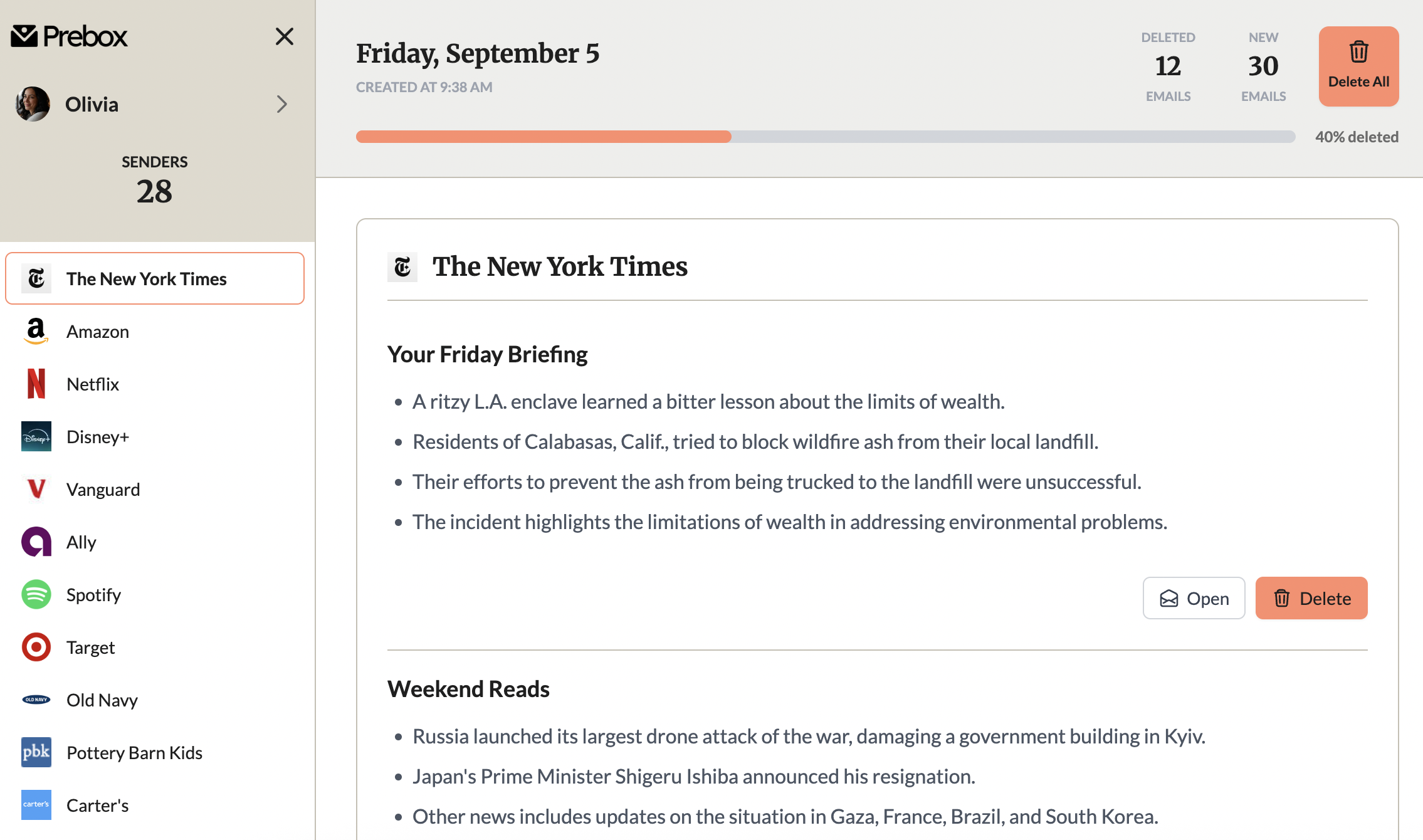Open the Old Navy sender

(x=102, y=700)
